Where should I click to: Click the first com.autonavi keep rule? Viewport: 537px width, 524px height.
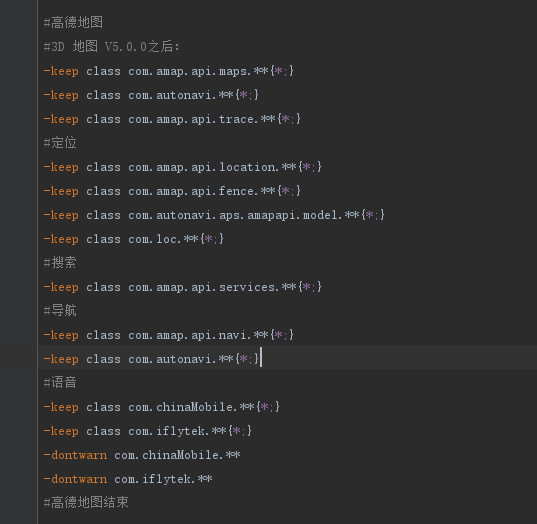pyautogui.click(x=151, y=95)
